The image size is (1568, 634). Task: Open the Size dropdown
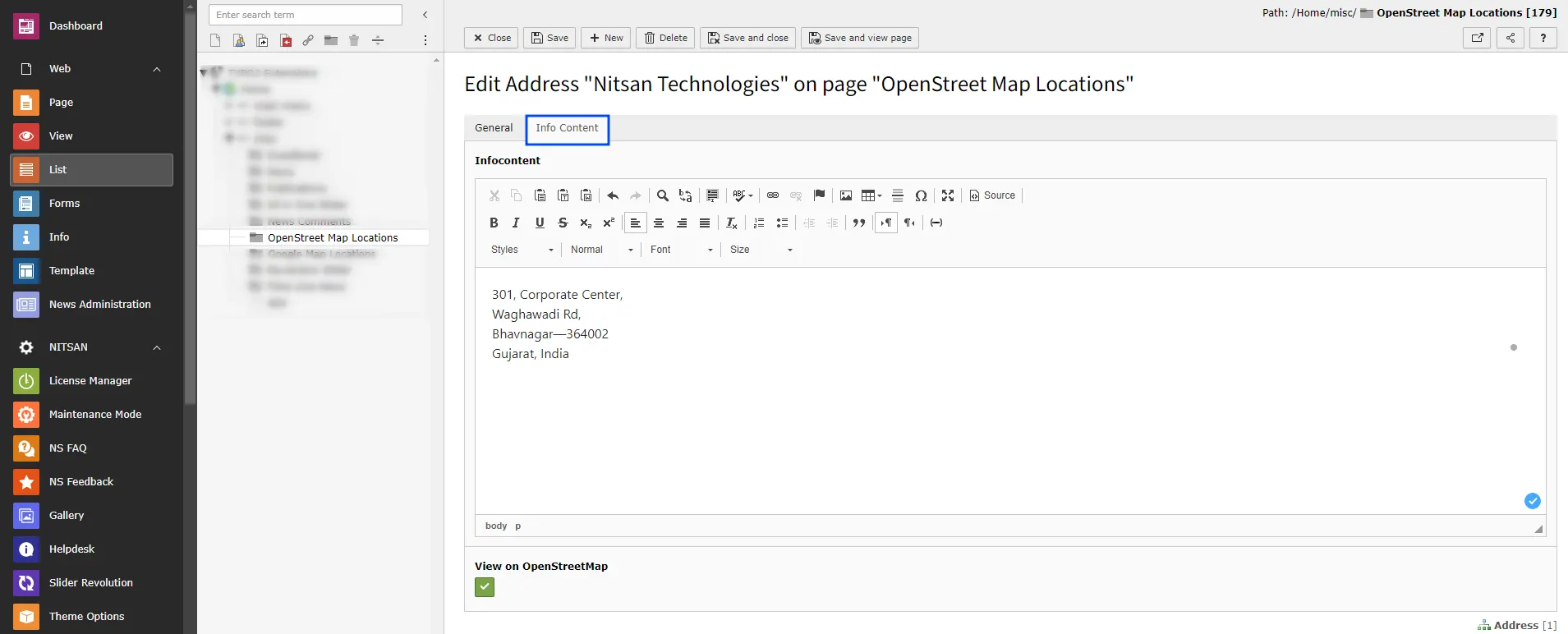pos(761,250)
